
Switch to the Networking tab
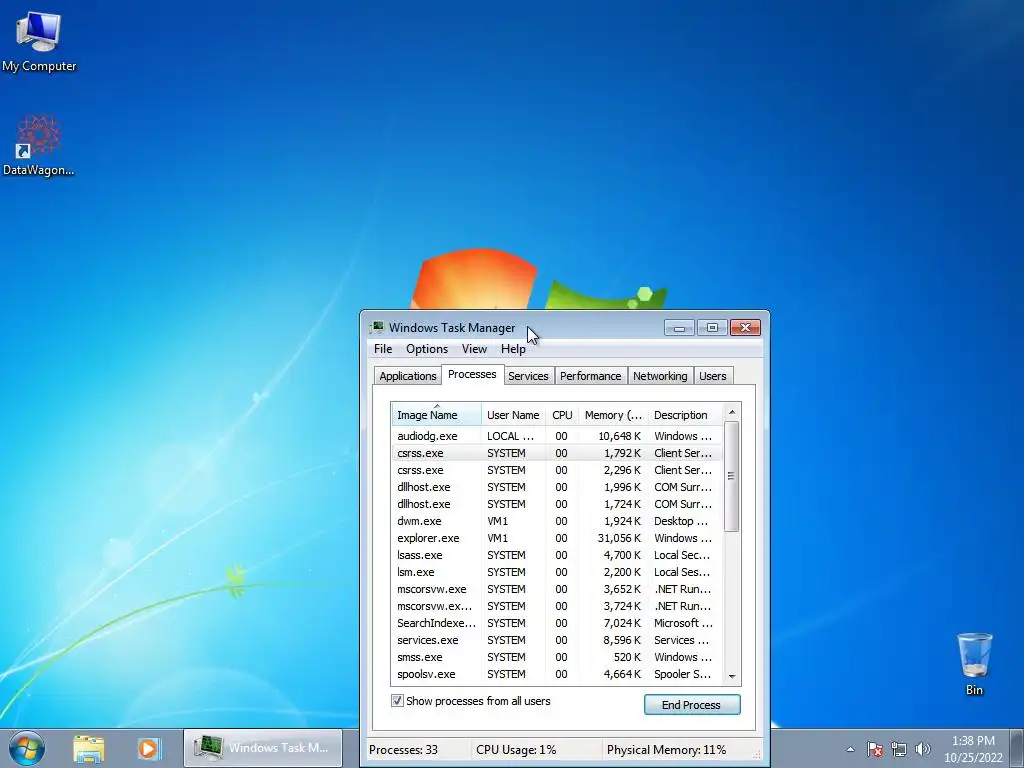pos(660,376)
